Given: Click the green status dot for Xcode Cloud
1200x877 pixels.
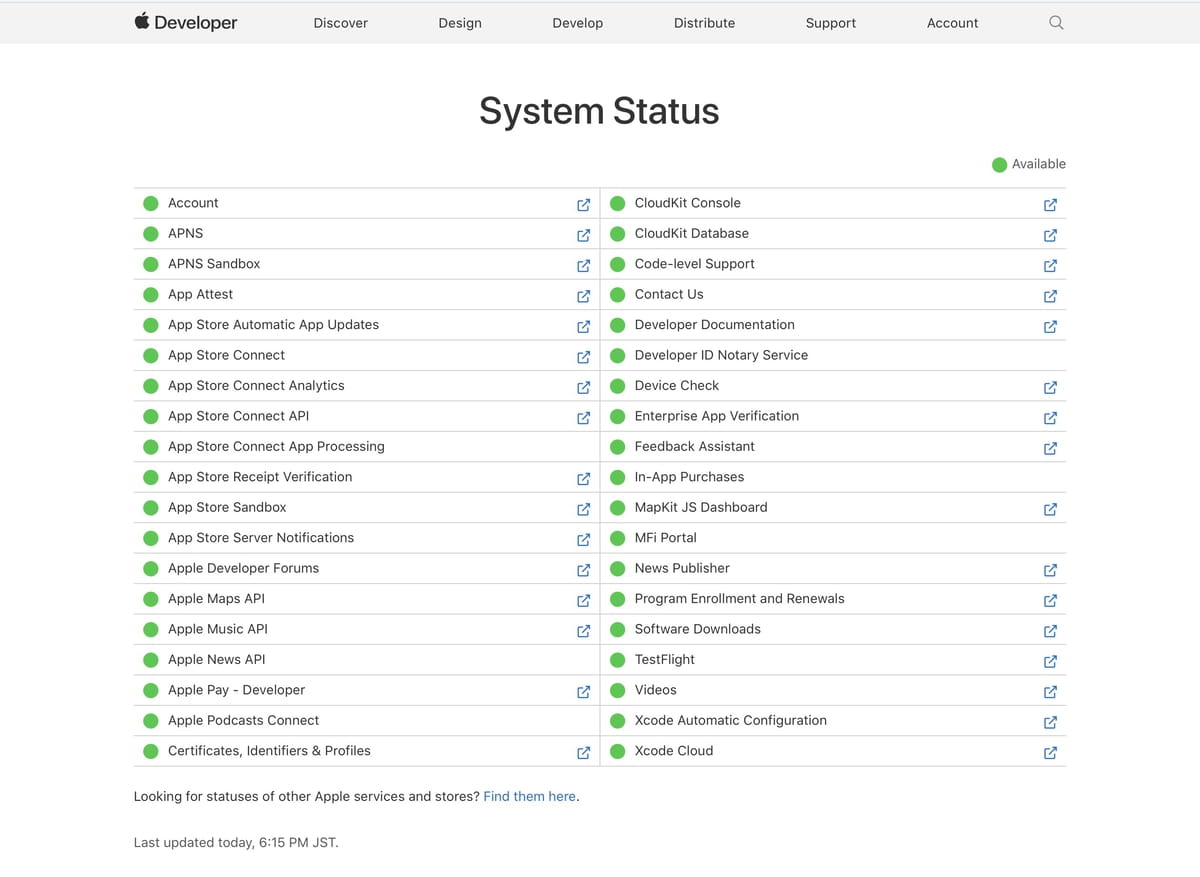Looking at the screenshot, I should (617, 751).
